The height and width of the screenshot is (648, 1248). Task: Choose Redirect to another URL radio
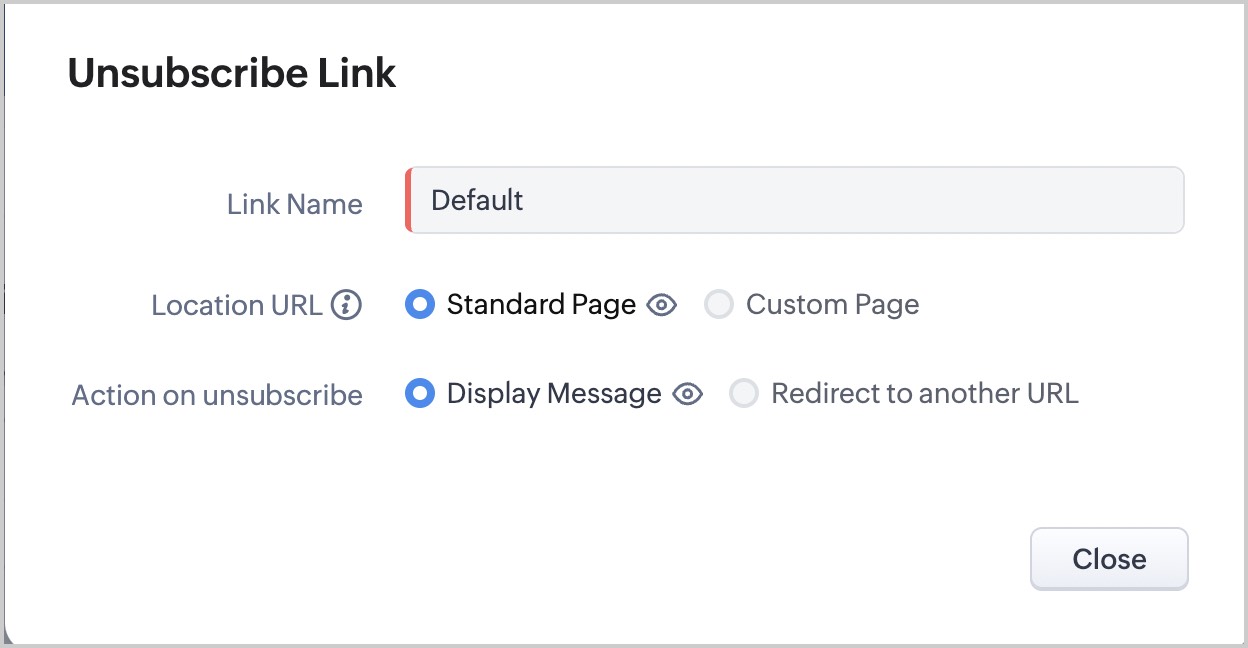[x=744, y=394]
